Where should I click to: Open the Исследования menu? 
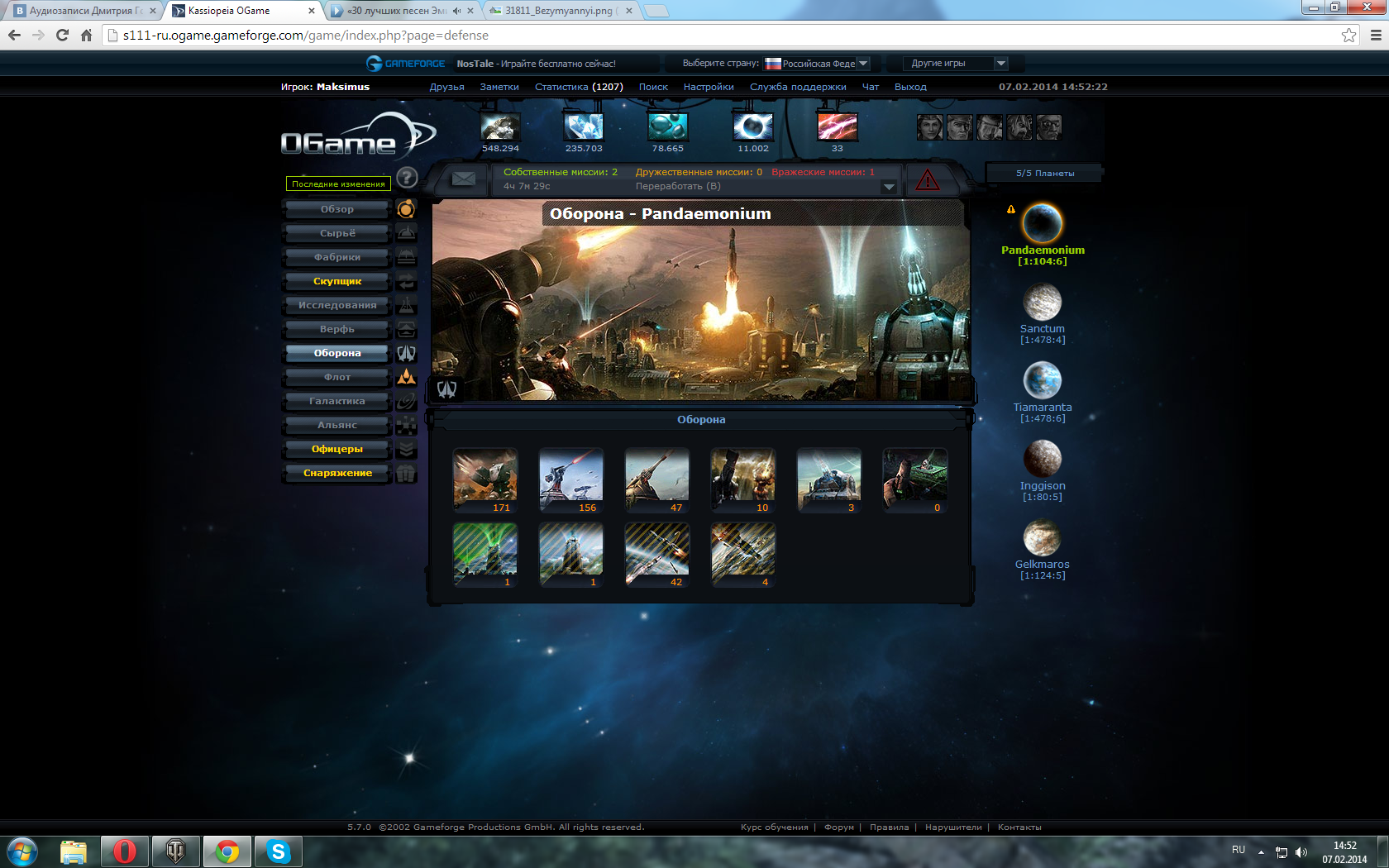pyautogui.click(x=337, y=305)
